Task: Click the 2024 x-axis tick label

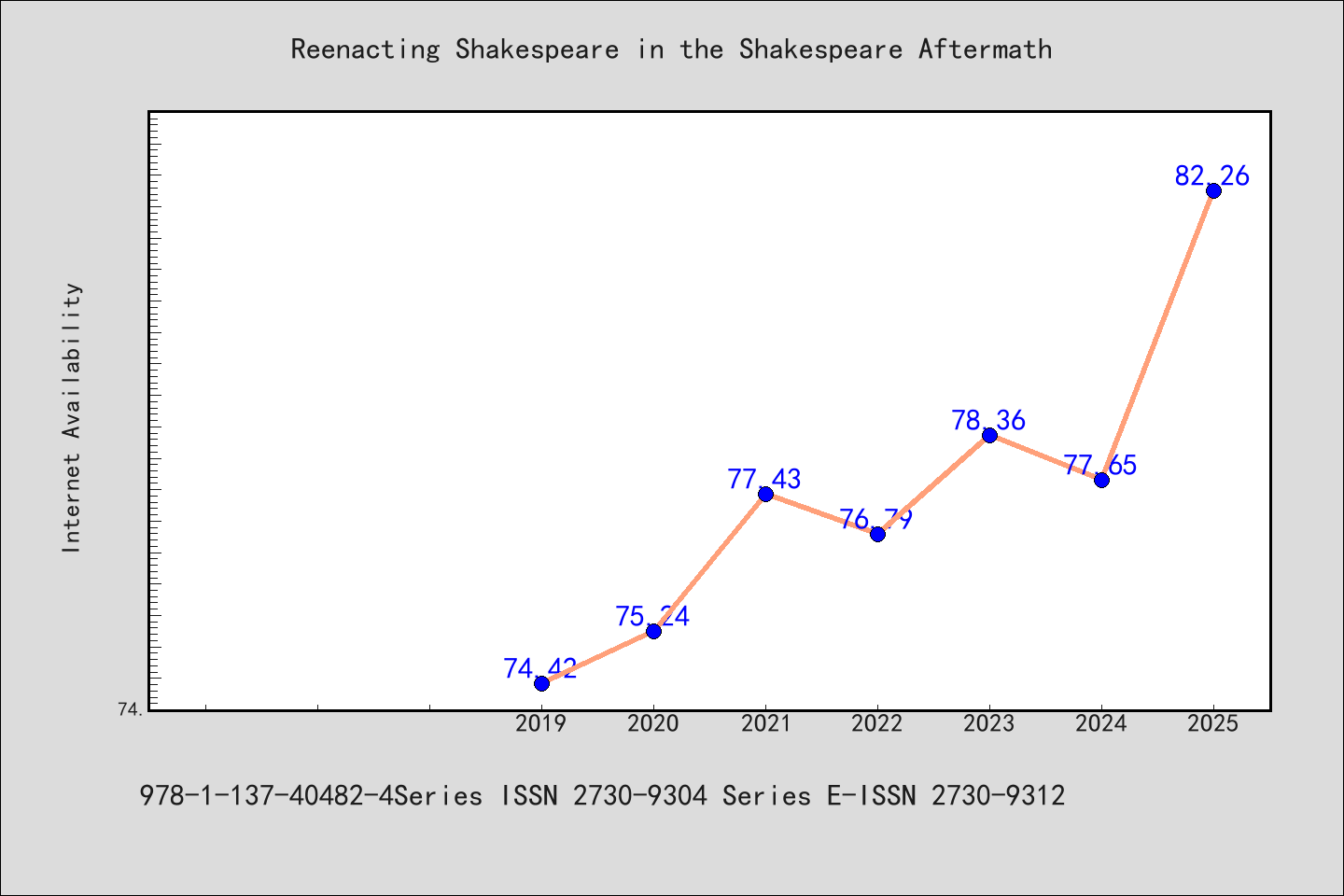Action: coord(1101,723)
